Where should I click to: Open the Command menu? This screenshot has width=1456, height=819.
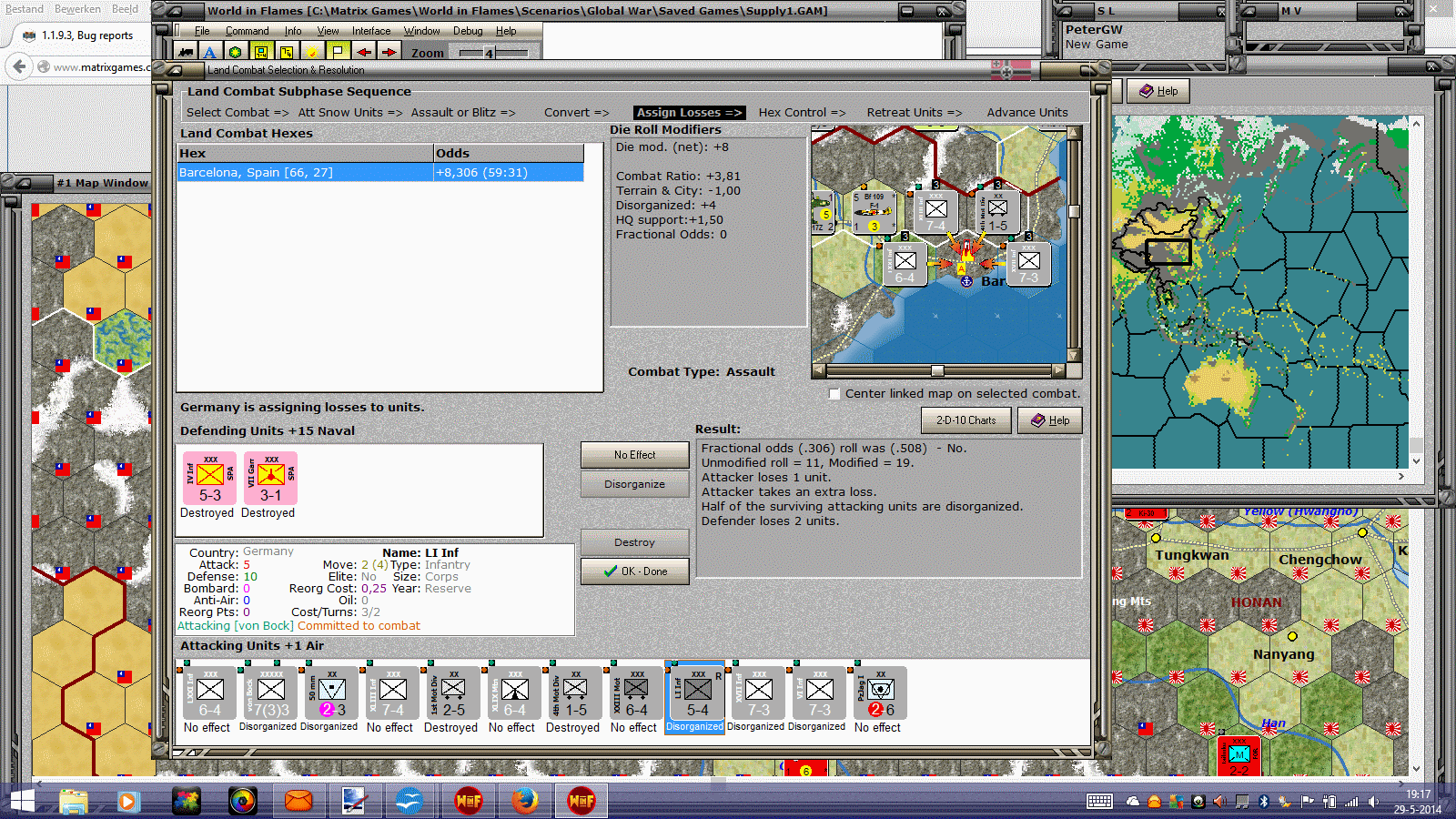pyautogui.click(x=248, y=31)
